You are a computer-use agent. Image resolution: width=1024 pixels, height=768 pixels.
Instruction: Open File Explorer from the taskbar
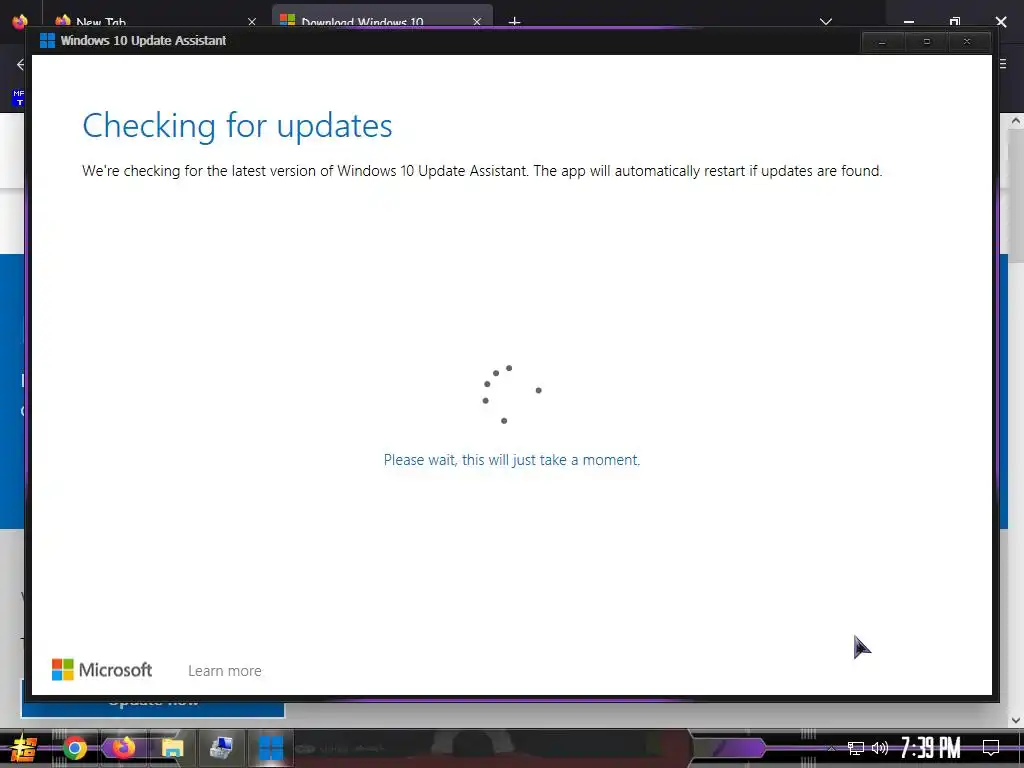pyautogui.click(x=172, y=748)
